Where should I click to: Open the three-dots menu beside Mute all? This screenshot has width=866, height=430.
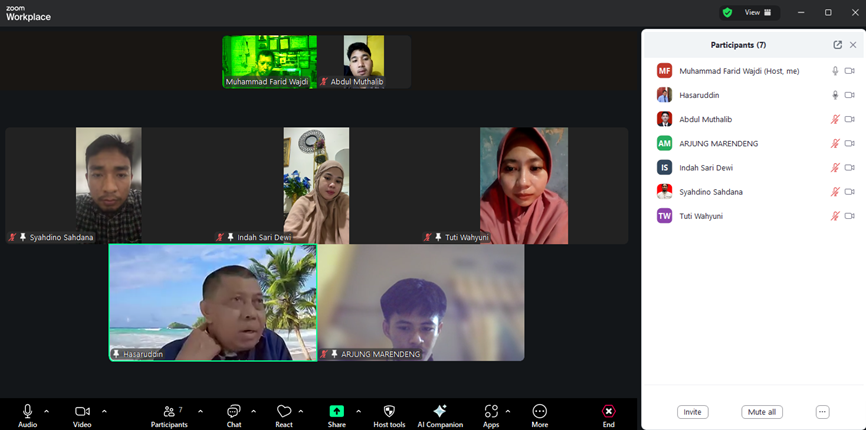click(x=822, y=412)
